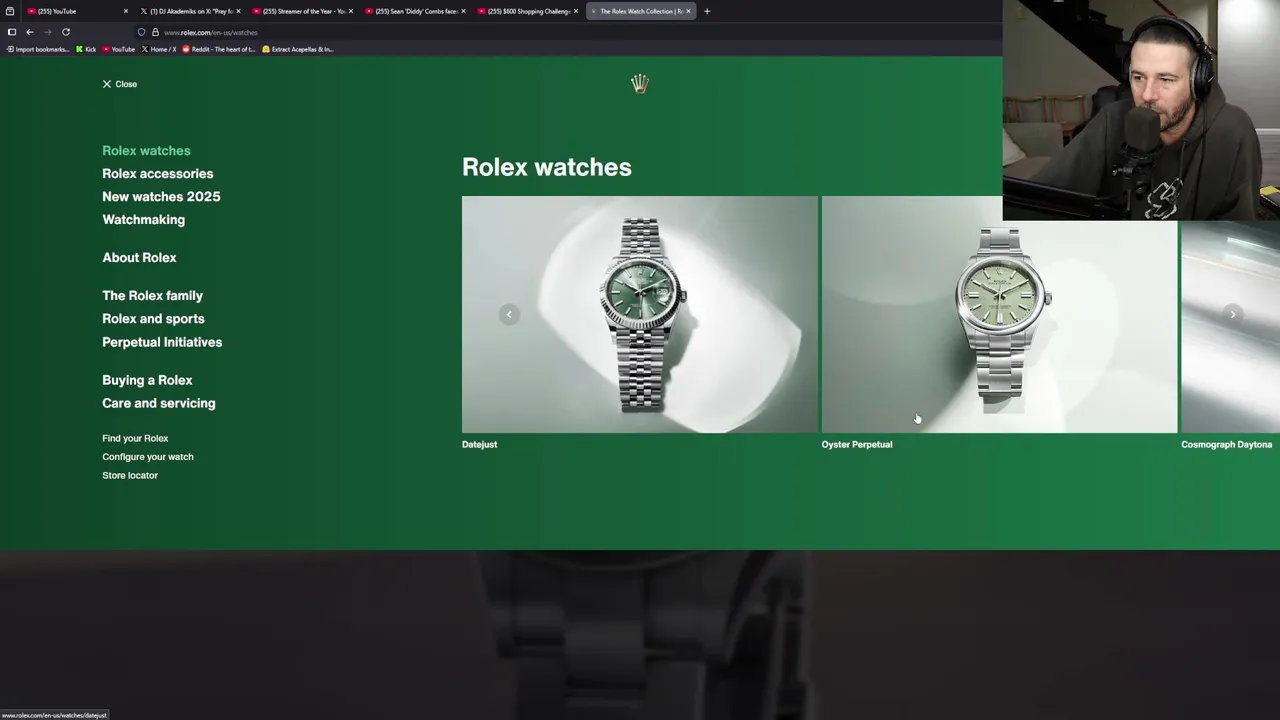
Task: Select The Rolex family menu item
Action: (x=152, y=296)
